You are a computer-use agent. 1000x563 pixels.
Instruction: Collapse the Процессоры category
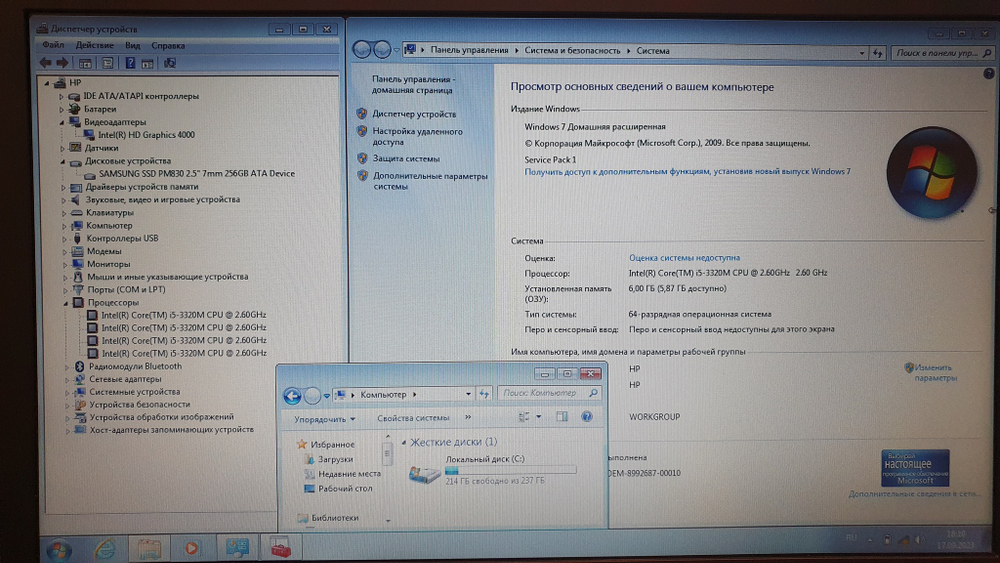point(66,303)
